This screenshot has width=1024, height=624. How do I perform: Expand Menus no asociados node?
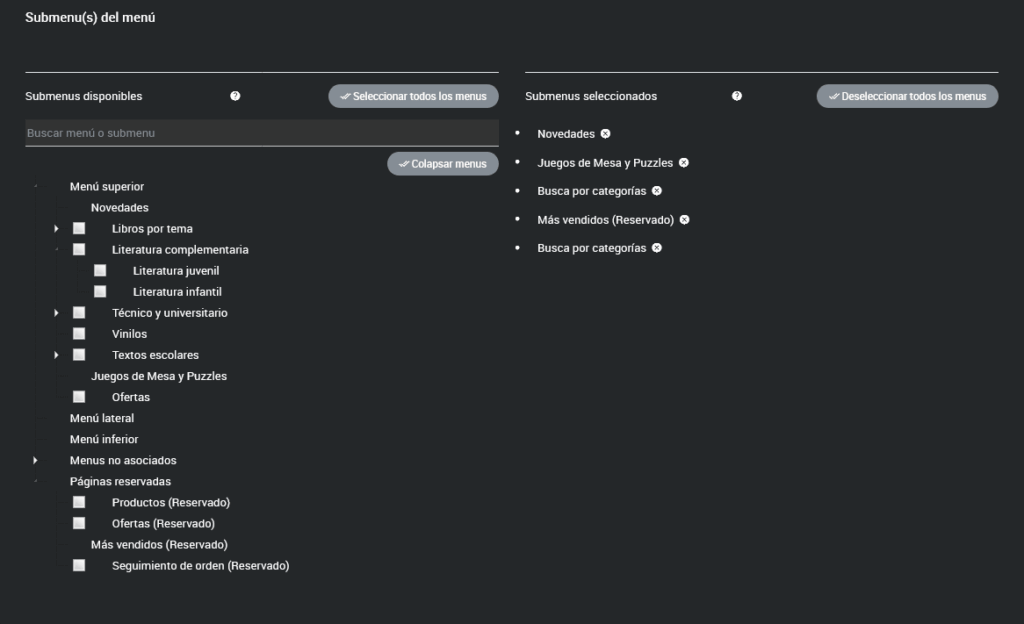pos(35,460)
